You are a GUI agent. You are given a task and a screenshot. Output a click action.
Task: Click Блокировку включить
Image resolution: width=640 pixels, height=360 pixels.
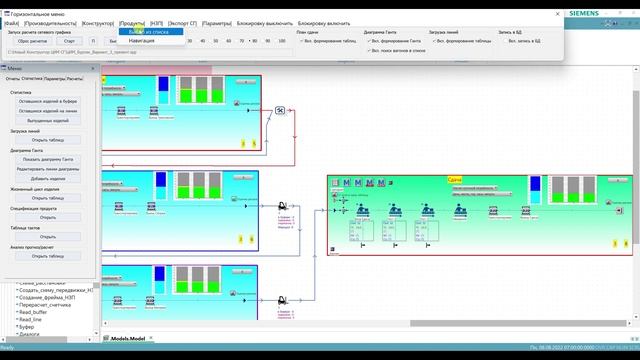(324, 24)
